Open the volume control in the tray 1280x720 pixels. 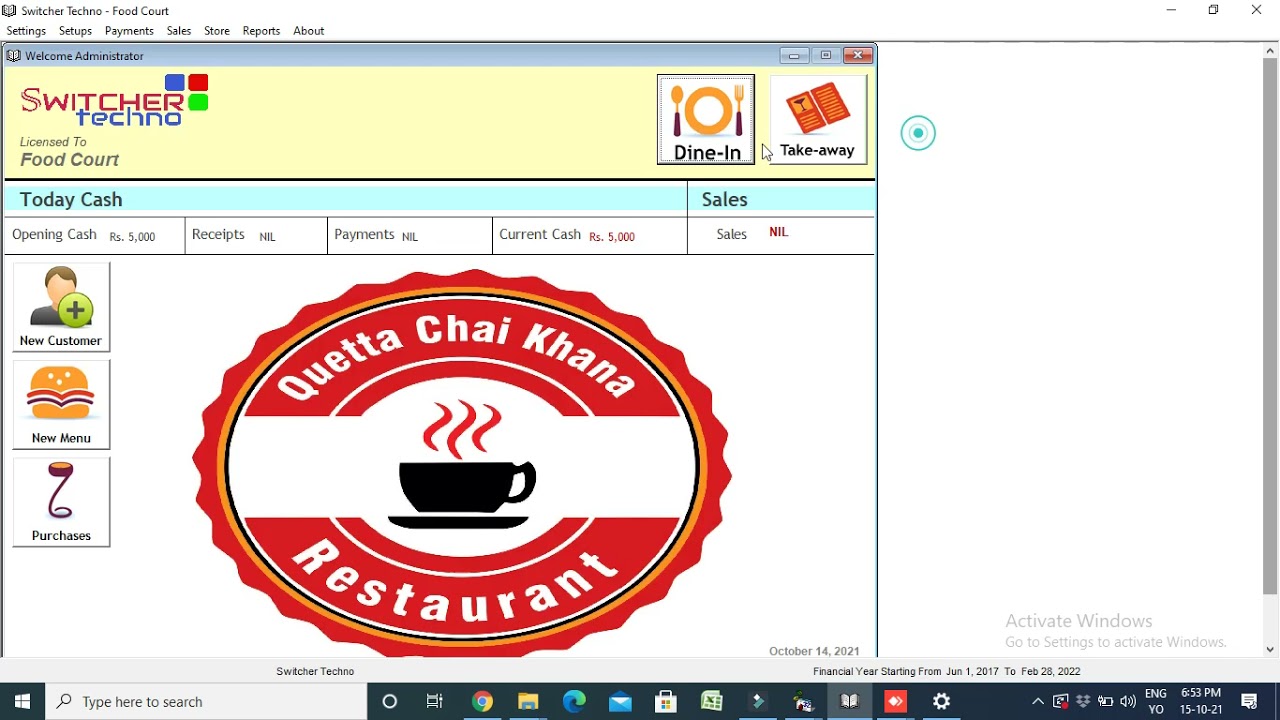click(x=1129, y=702)
